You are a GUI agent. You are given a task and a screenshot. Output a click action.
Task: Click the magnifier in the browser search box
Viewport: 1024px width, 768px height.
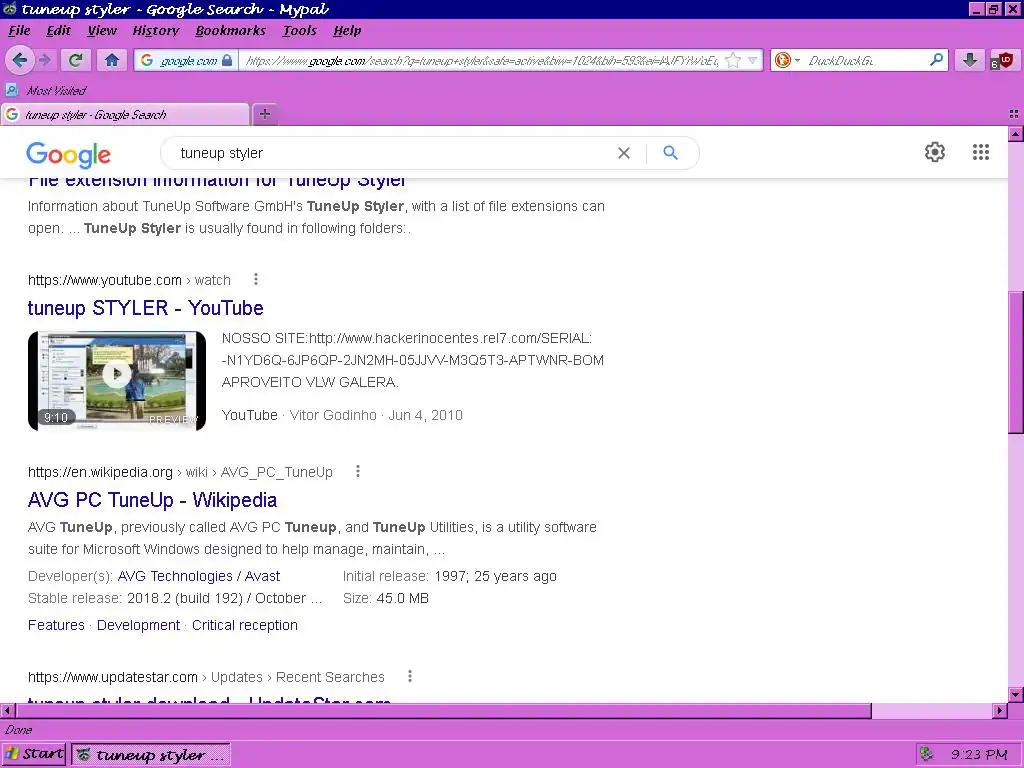pyautogui.click(x=936, y=60)
